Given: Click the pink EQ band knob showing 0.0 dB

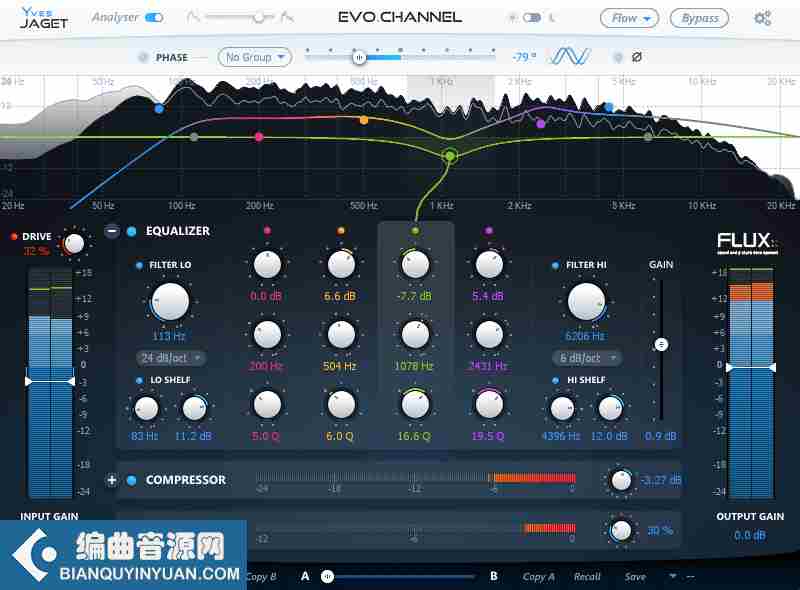Looking at the screenshot, I should 267,265.
